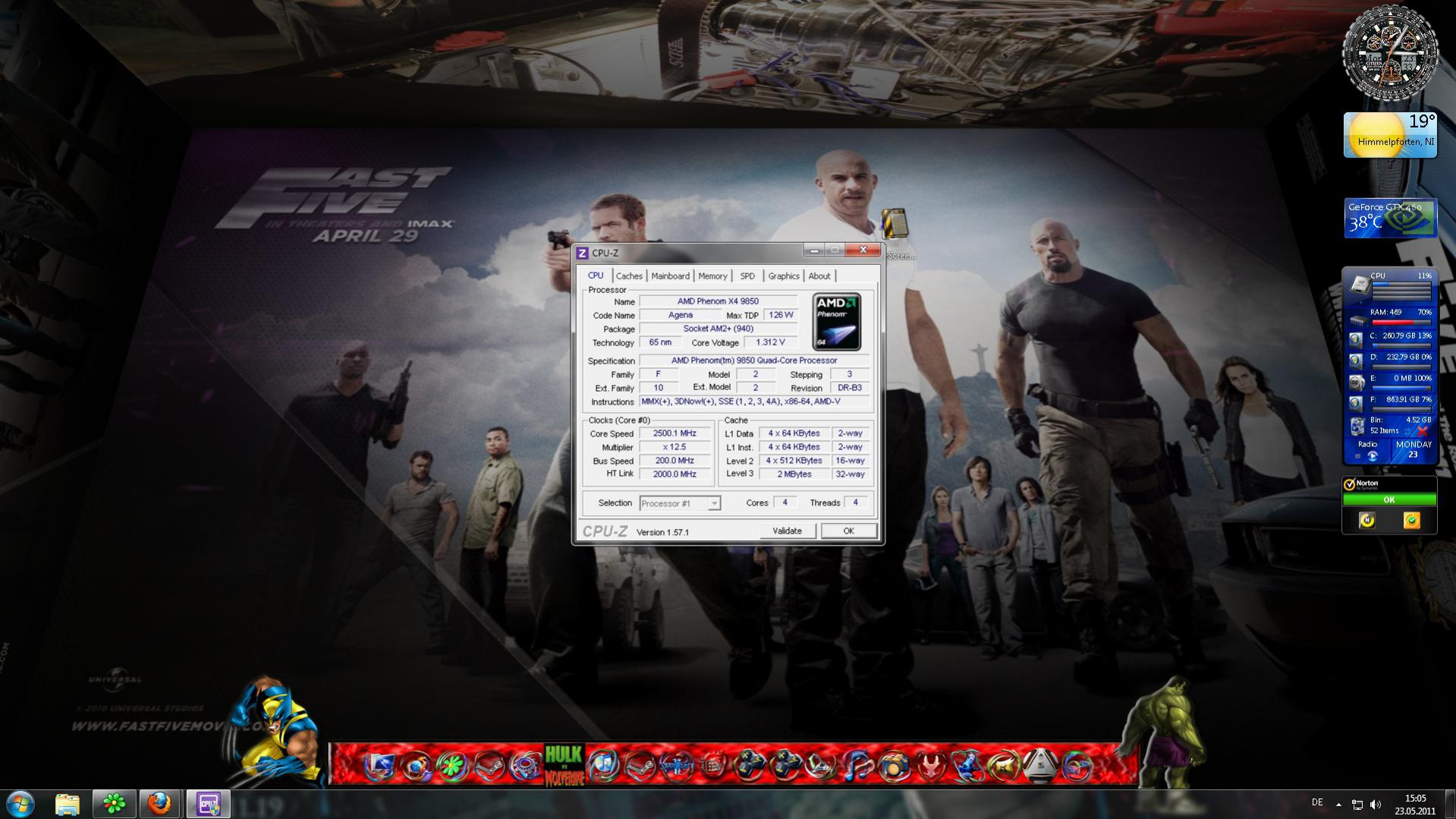Click the Level 3 cache value 2 MBytes

tap(794, 474)
